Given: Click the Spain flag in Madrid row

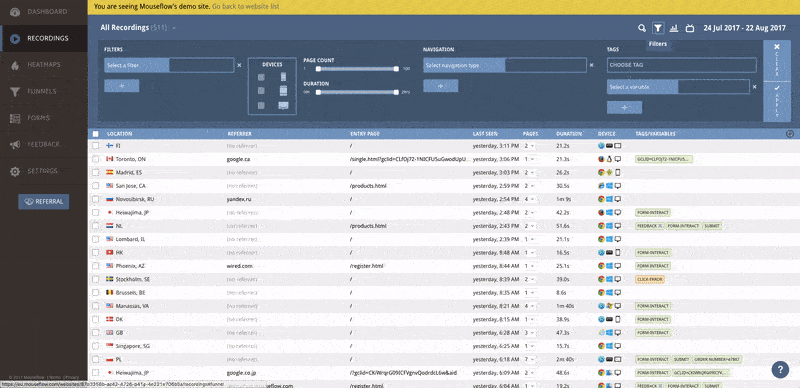Looking at the screenshot, I should (109, 172).
